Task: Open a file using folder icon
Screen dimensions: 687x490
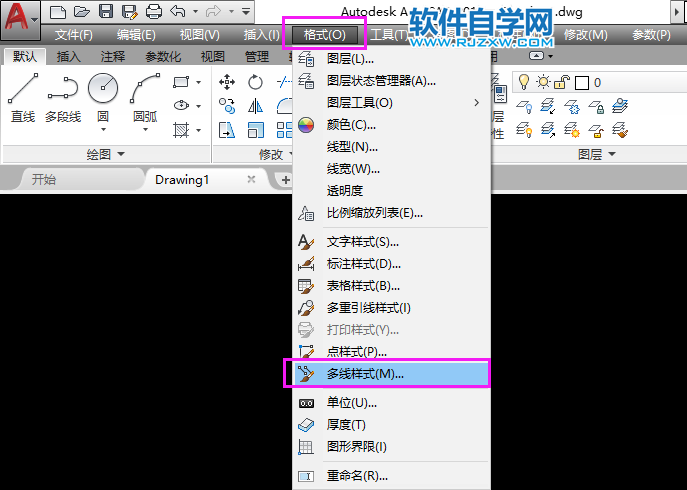Action: (x=81, y=11)
